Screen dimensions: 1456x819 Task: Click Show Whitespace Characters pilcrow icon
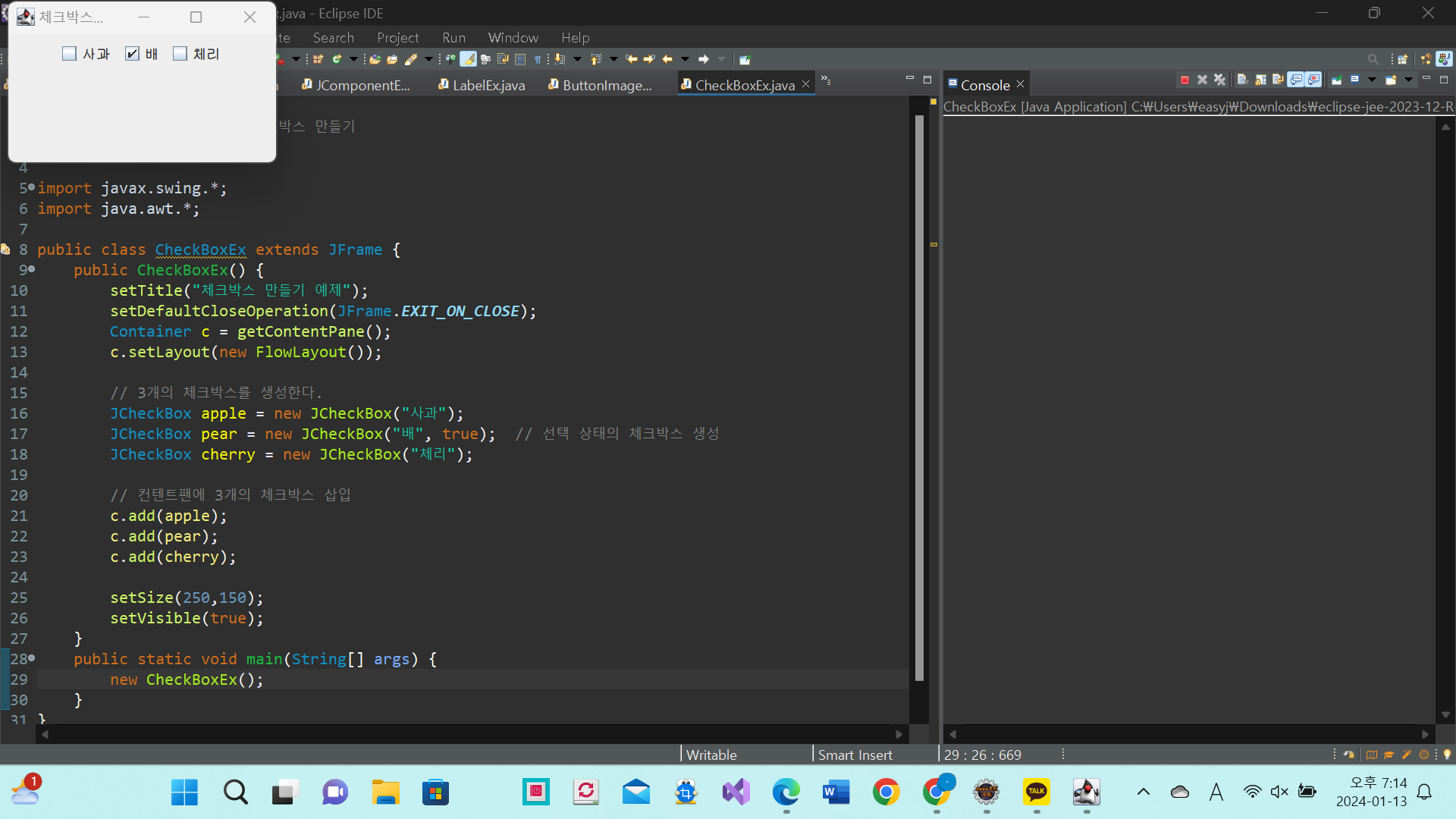(x=538, y=59)
